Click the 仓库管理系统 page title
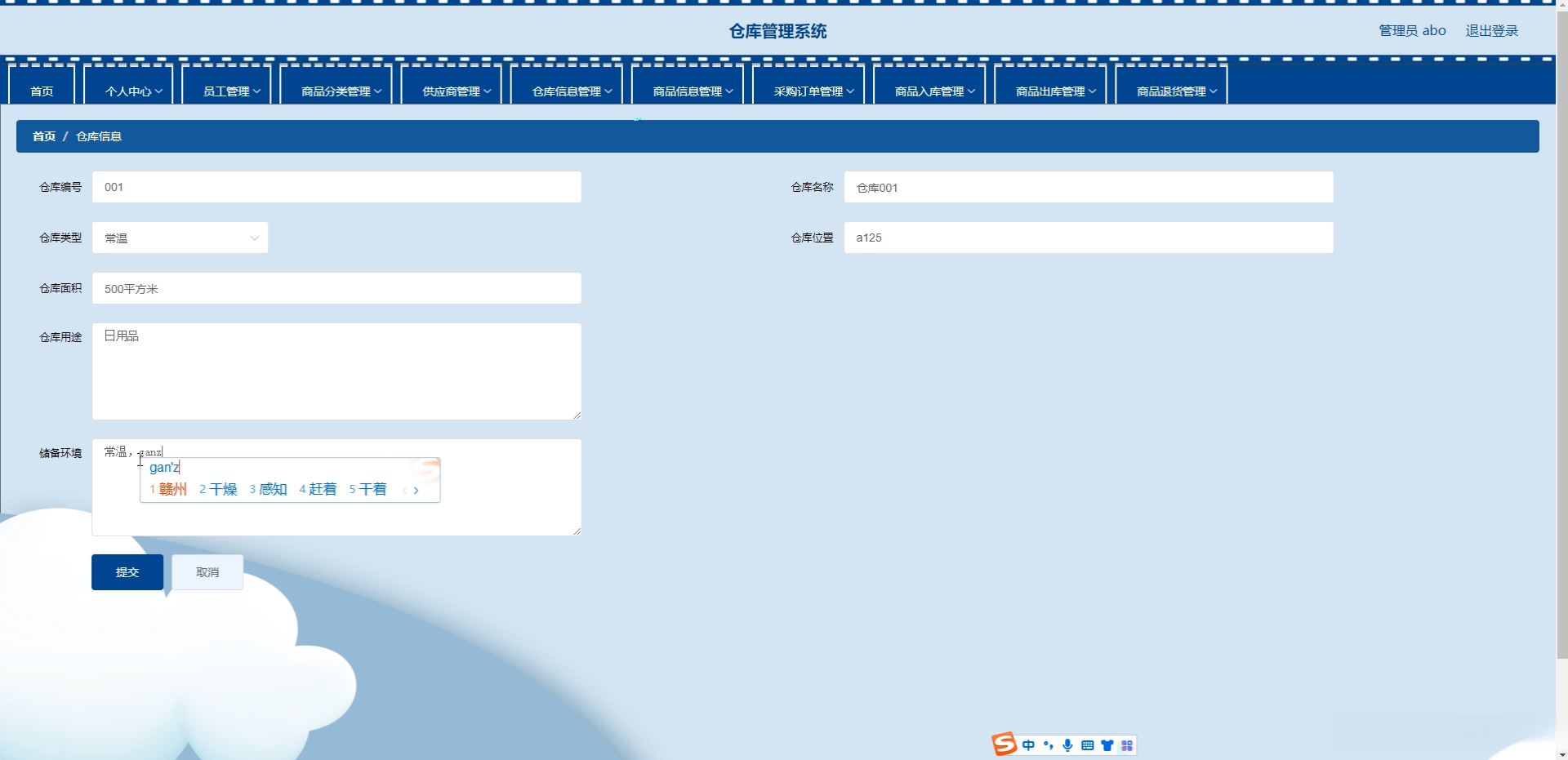The width and height of the screenshot is (1568, 760). [x=777, y=31]
